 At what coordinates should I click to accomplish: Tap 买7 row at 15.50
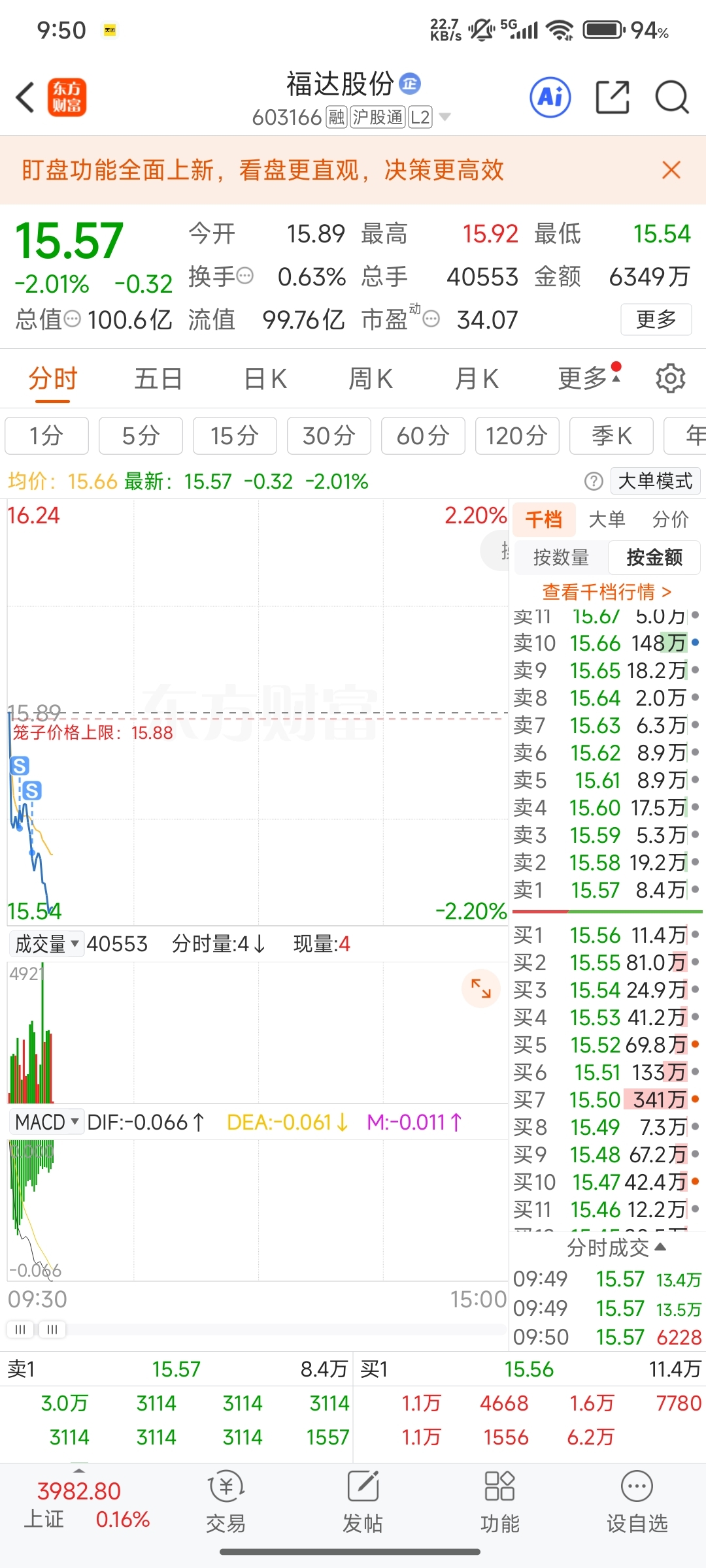[x=607, y=1100]
